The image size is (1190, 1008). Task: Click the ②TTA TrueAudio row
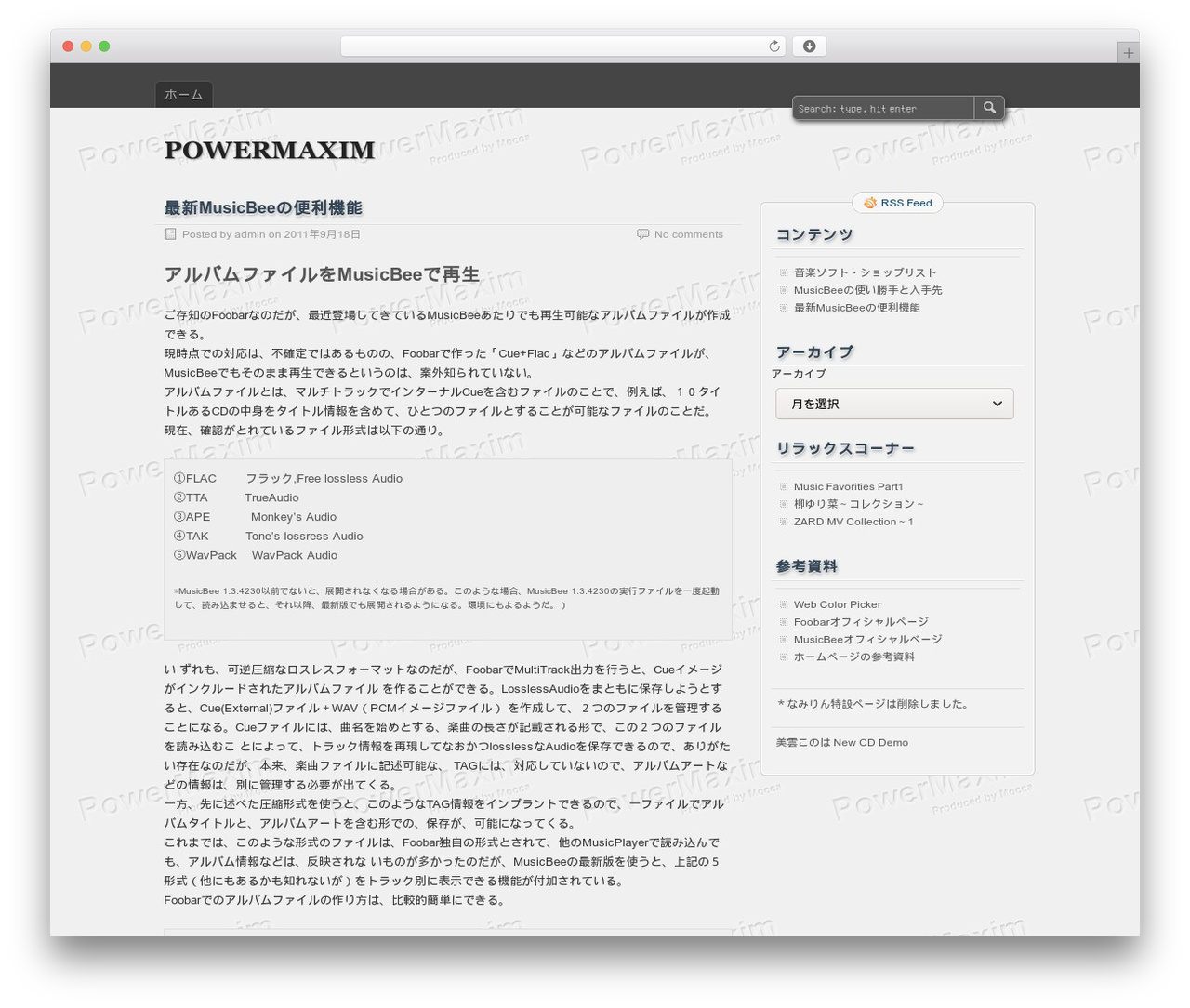click(236, 498)
